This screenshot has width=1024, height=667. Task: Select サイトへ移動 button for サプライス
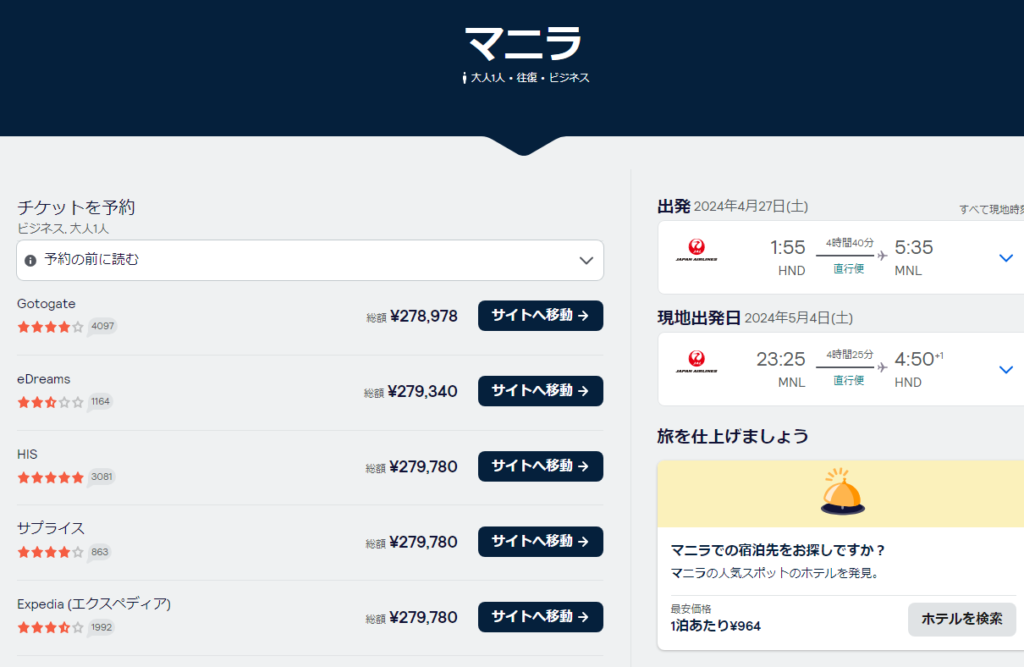click(540, 541)
